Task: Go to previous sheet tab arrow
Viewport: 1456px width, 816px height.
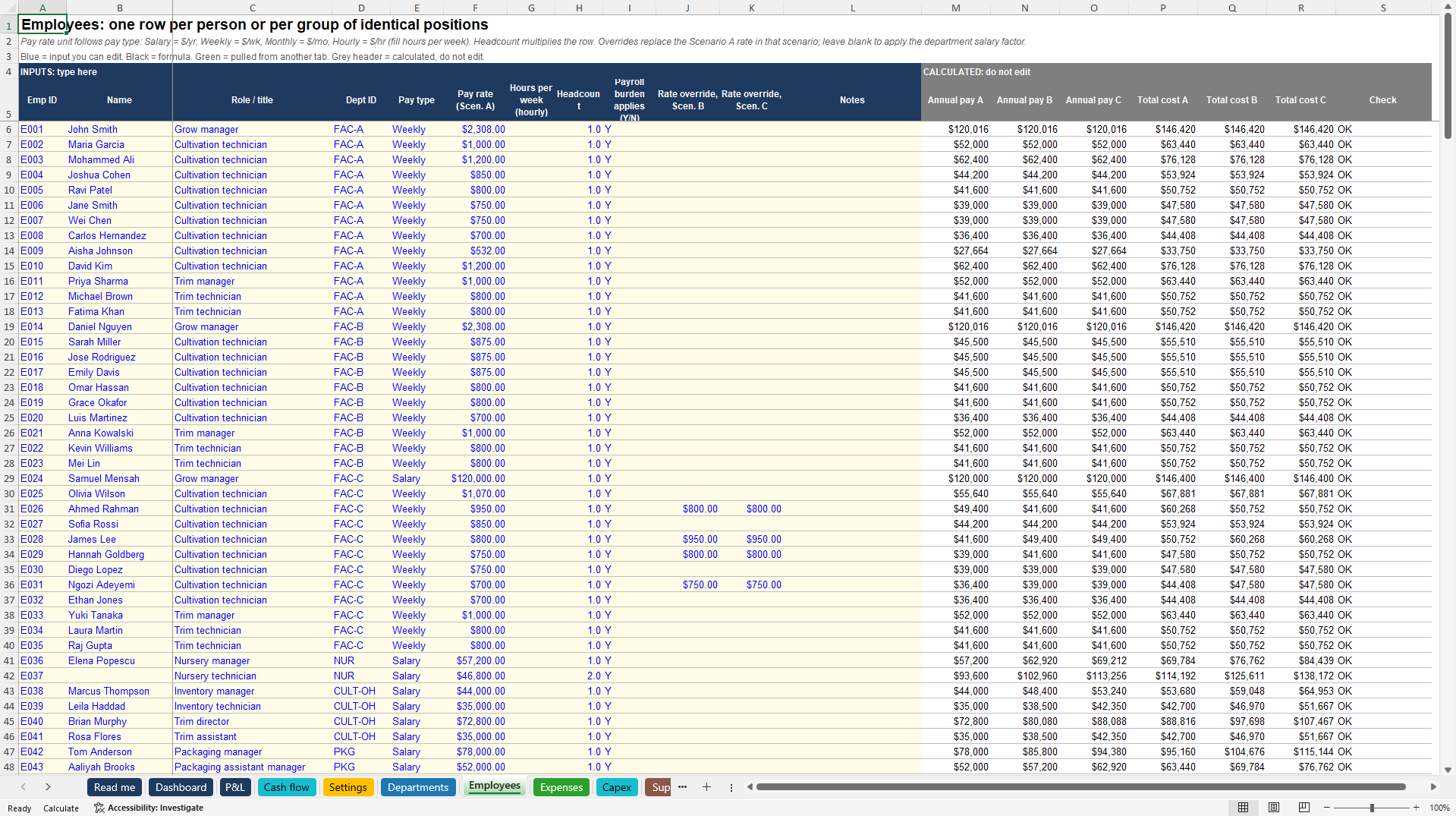Action: (x=24, y=787)
